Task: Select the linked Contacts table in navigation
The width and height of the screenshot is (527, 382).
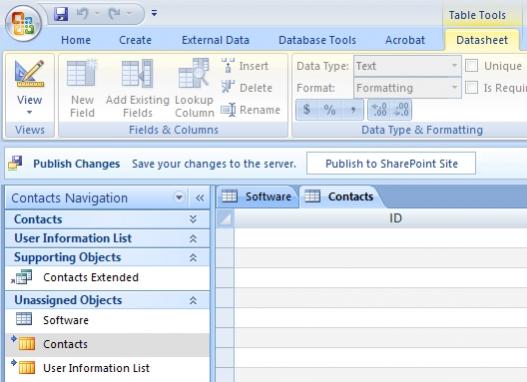Action: [x=108, y=344]
